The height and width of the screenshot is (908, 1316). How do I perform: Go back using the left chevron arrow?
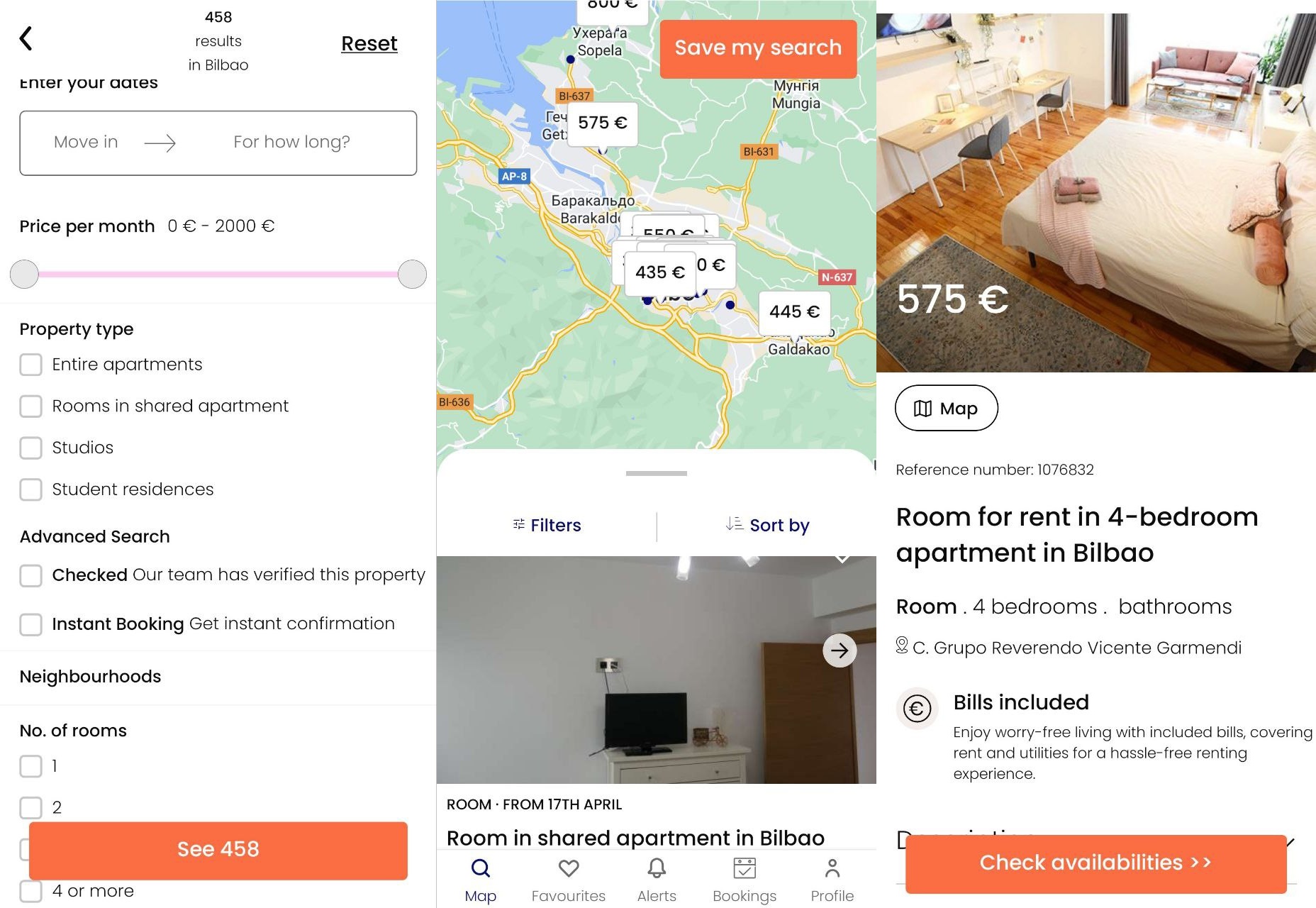(26, 38)
